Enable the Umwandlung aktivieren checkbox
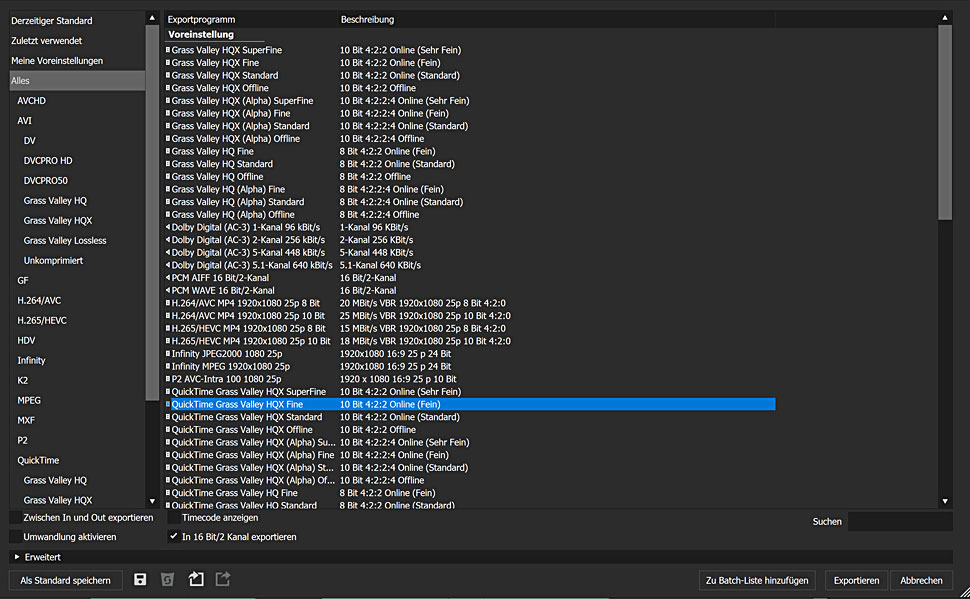Image resolution: width=970 pixels, height=599 pixels. click(15, 537)
